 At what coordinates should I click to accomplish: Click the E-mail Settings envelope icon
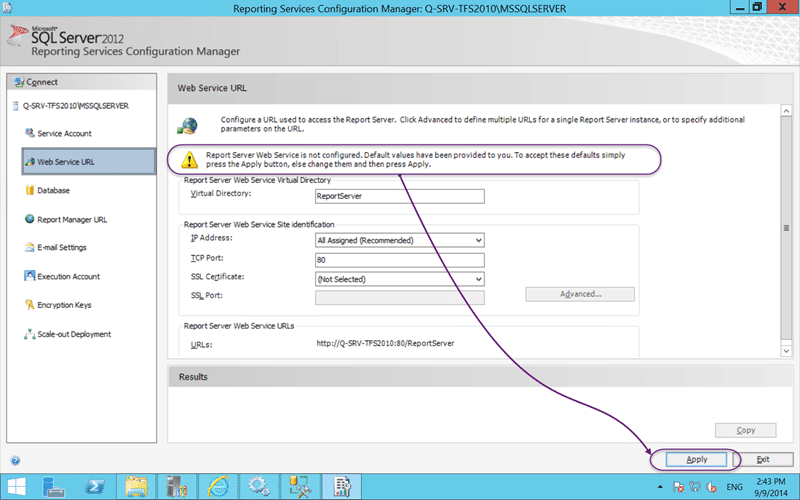pyautogui.click(x=30, y=247)
